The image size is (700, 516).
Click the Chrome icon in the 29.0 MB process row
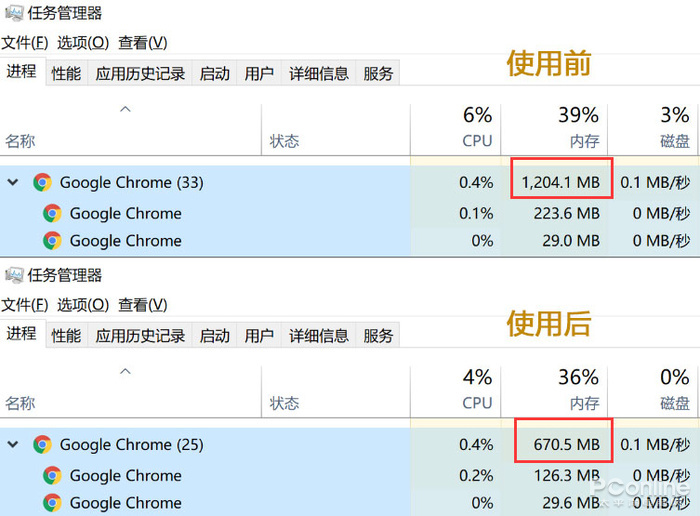click(x=52, y=241)
